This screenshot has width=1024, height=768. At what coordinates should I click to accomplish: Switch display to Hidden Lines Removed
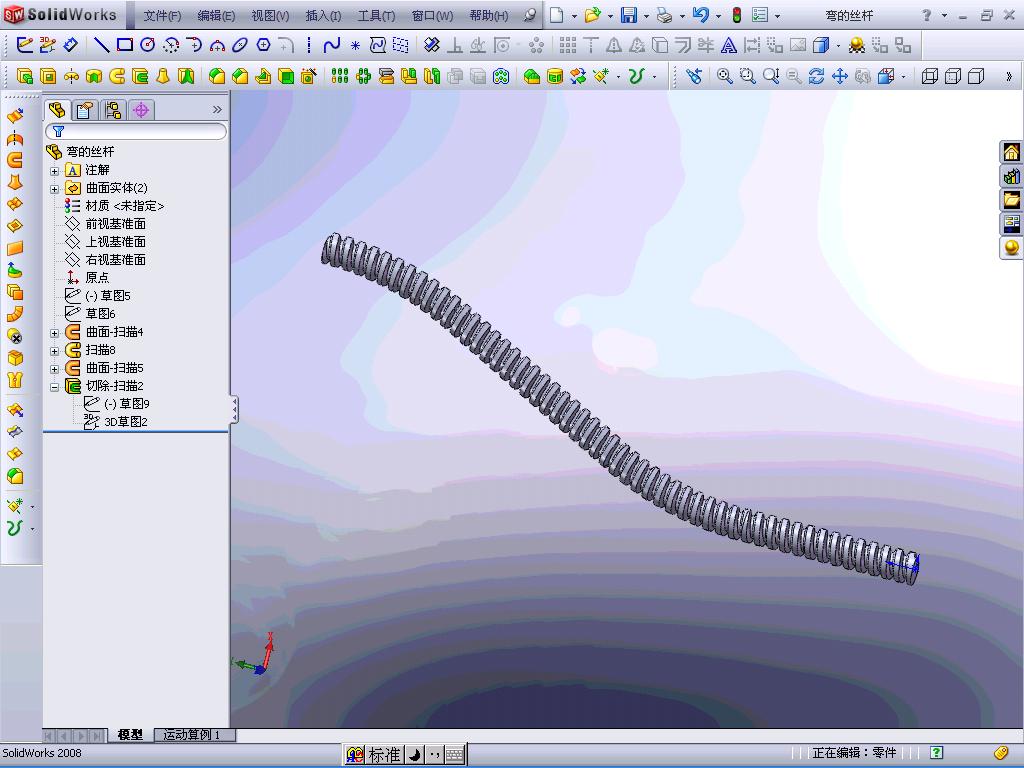[x=976, y=76]
